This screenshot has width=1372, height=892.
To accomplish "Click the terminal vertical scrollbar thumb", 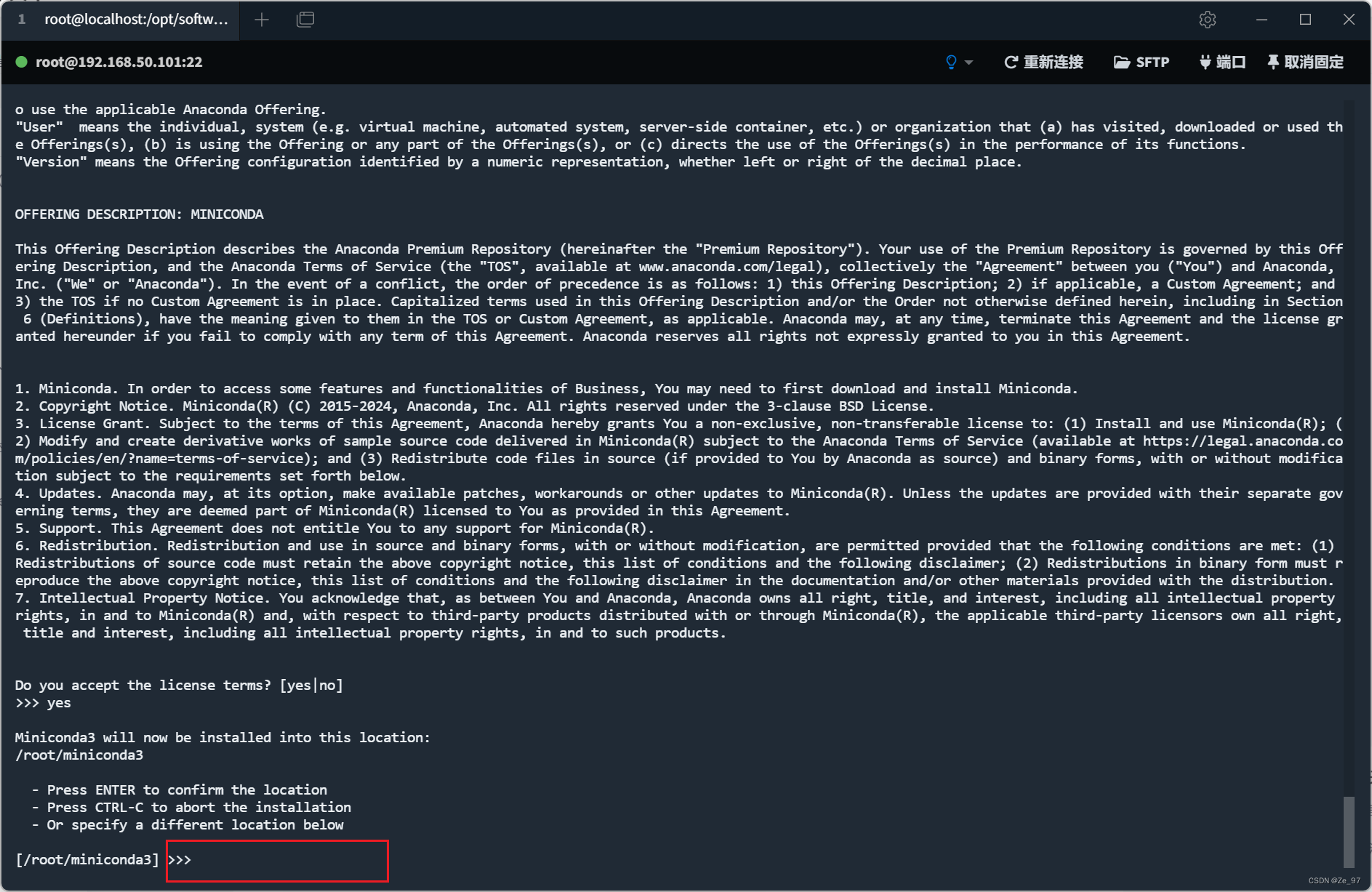I will pos(1349,832).
